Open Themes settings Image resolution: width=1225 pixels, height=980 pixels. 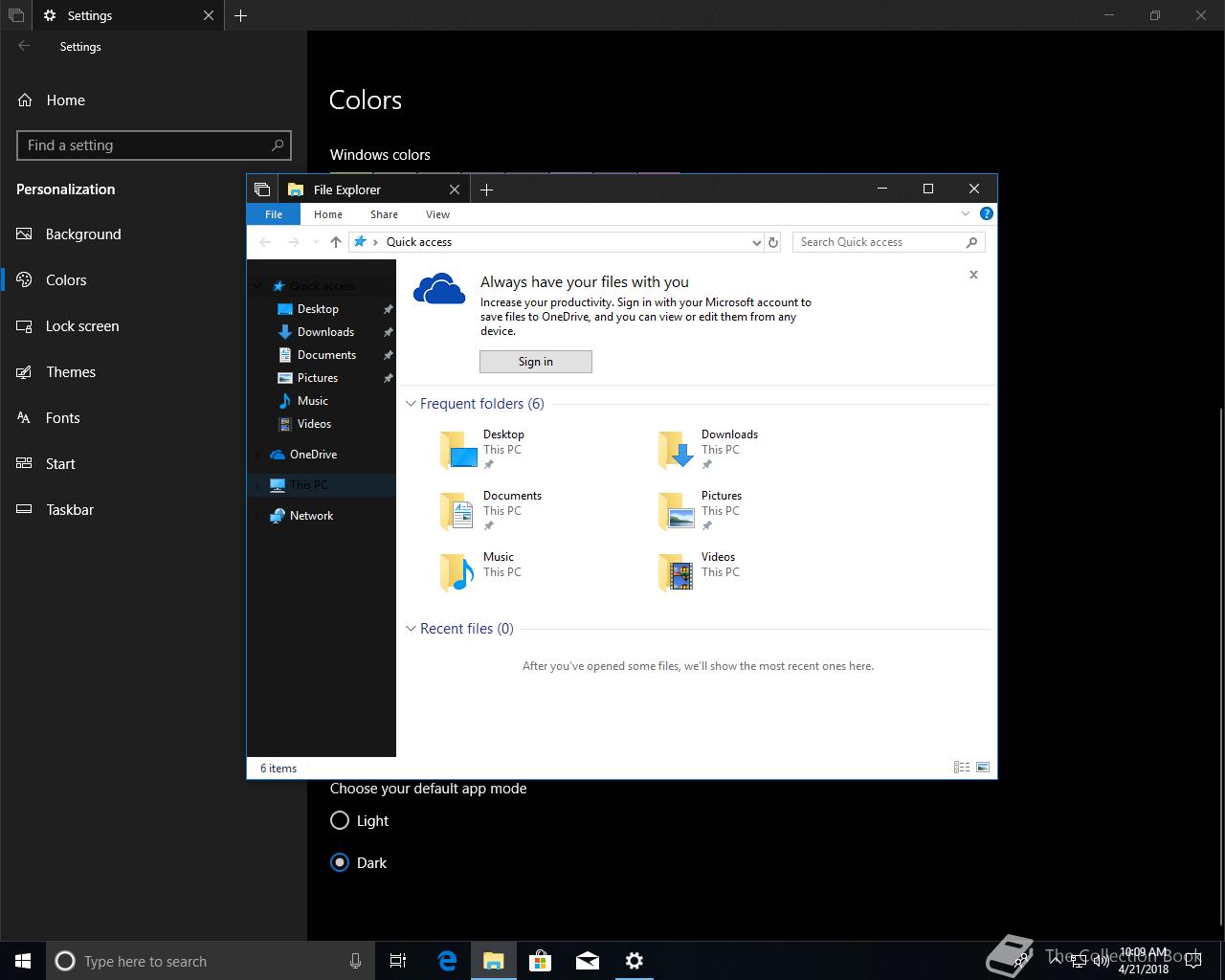point(153,372)
